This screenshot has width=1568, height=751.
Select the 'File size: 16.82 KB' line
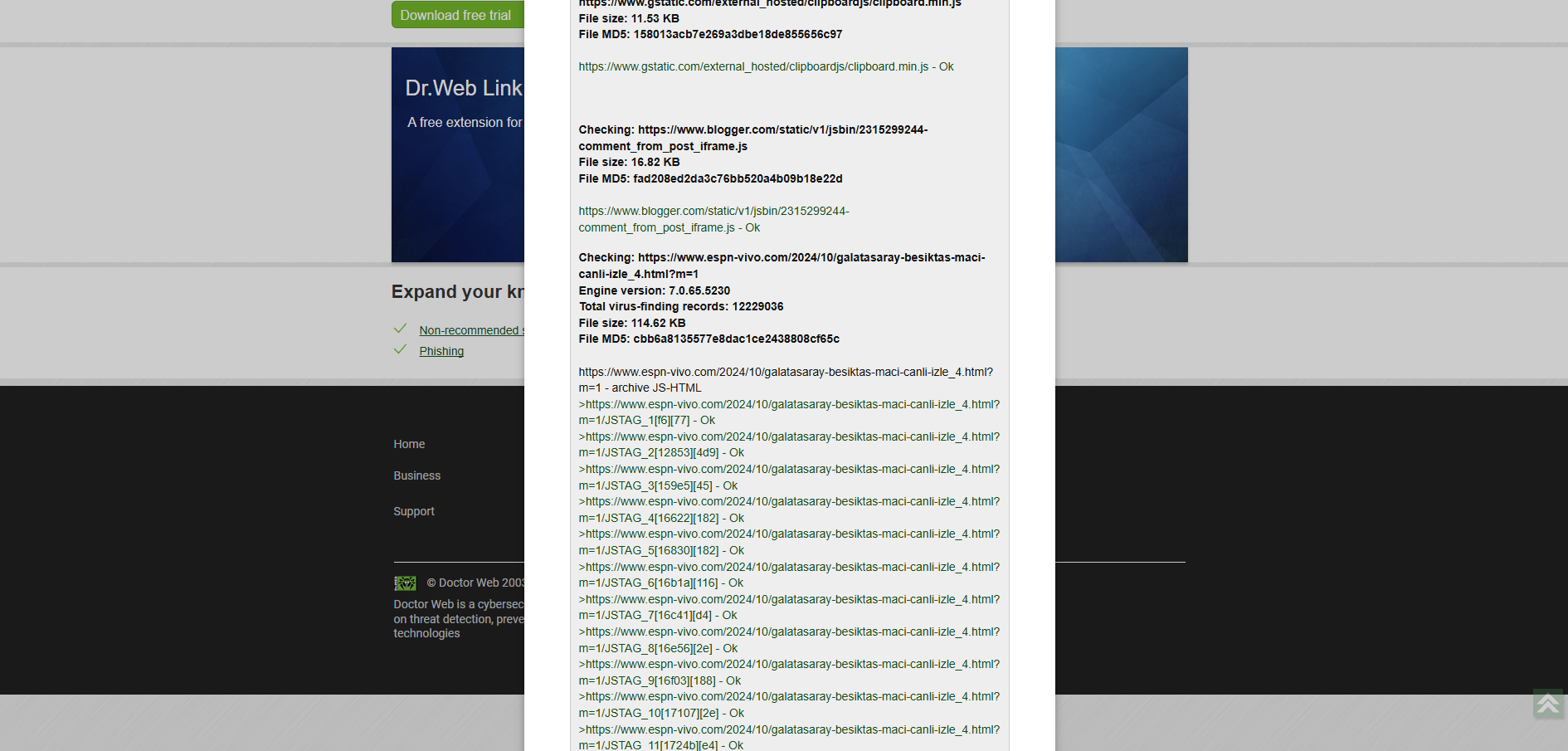coord(629,162)
